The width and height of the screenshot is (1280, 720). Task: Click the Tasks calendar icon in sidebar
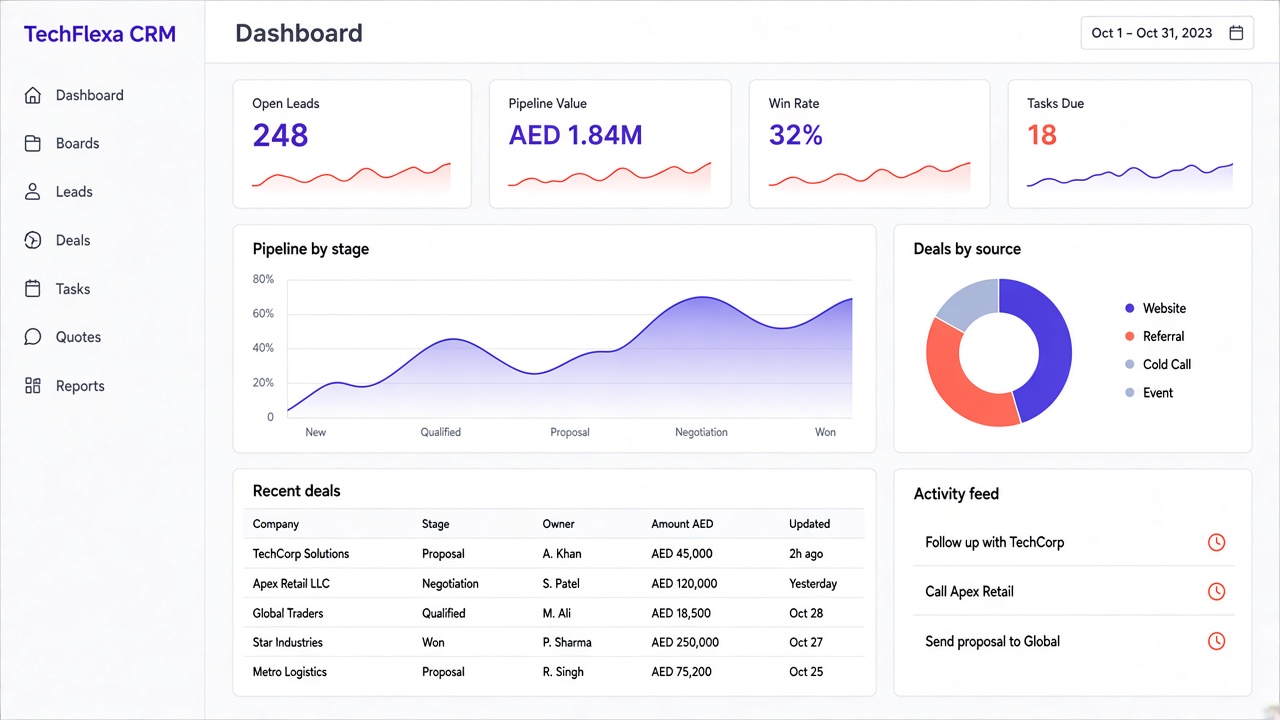(33, 289)
